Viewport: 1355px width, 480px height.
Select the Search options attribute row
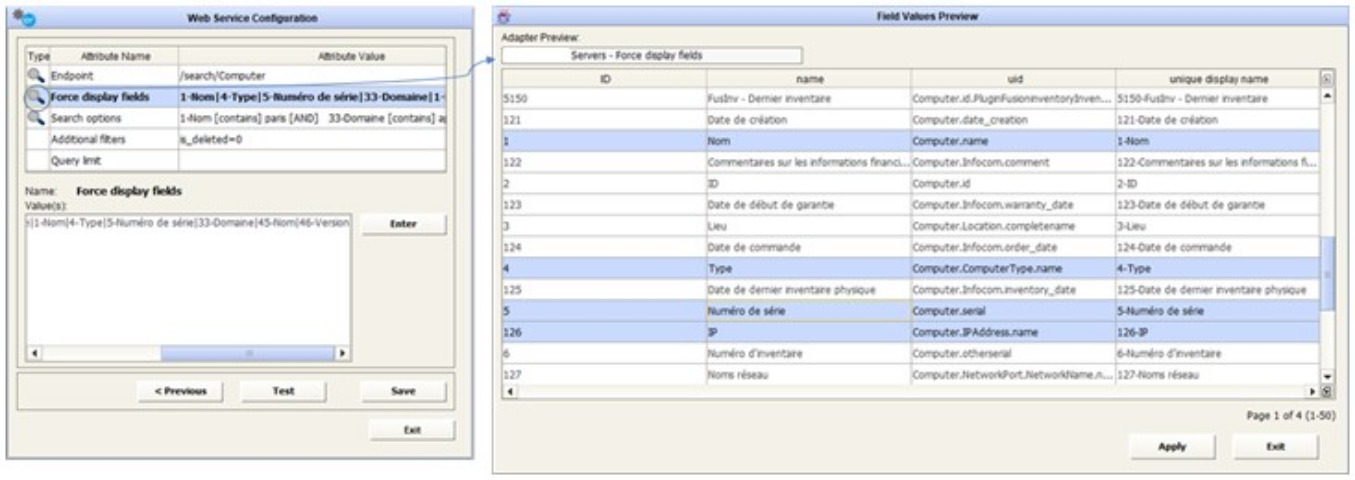235,119
